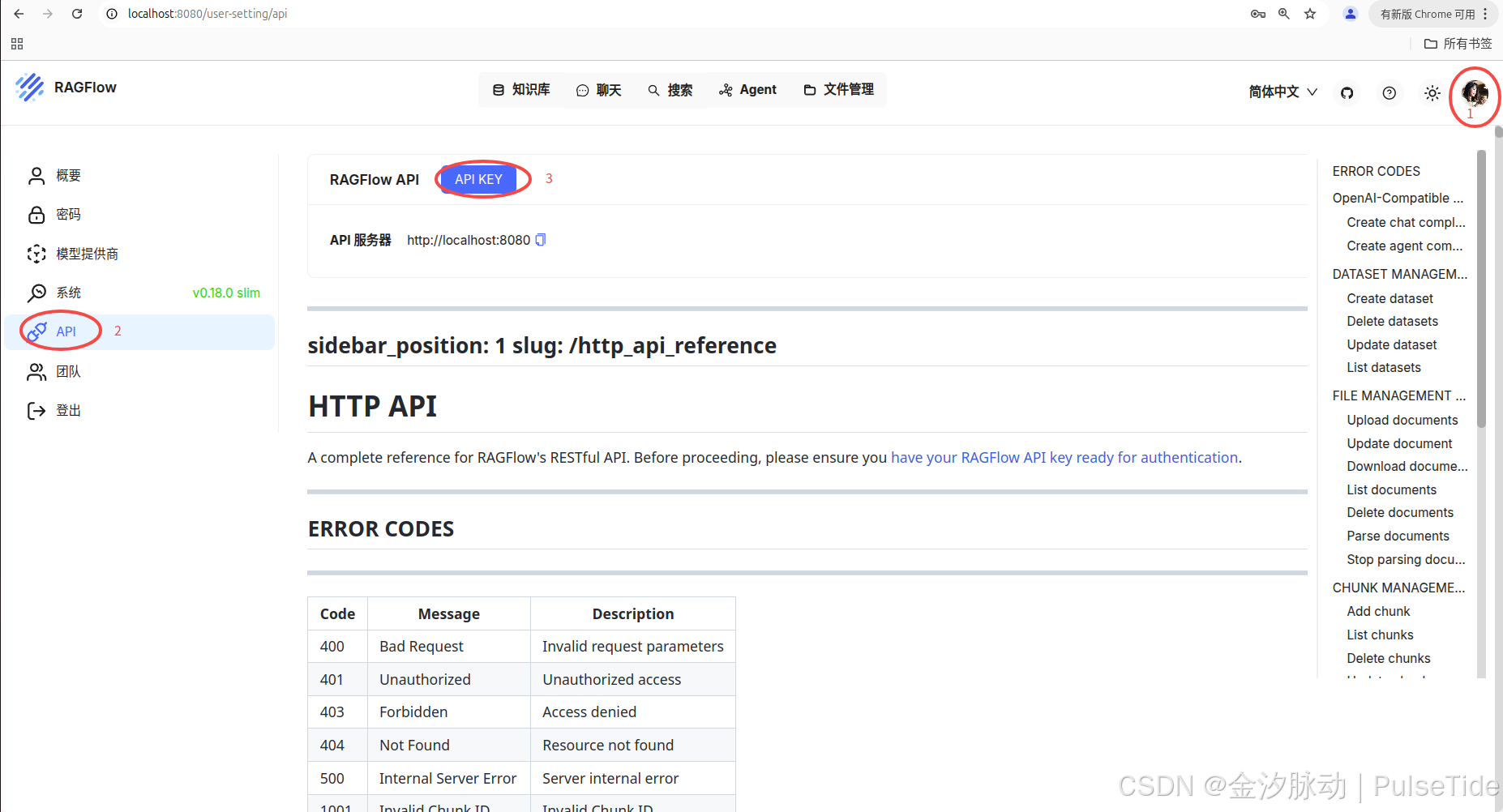Open the 简体中文 language dropdown
The height and width of the screenshot is (812, 1503).
tap(1281, 92)
